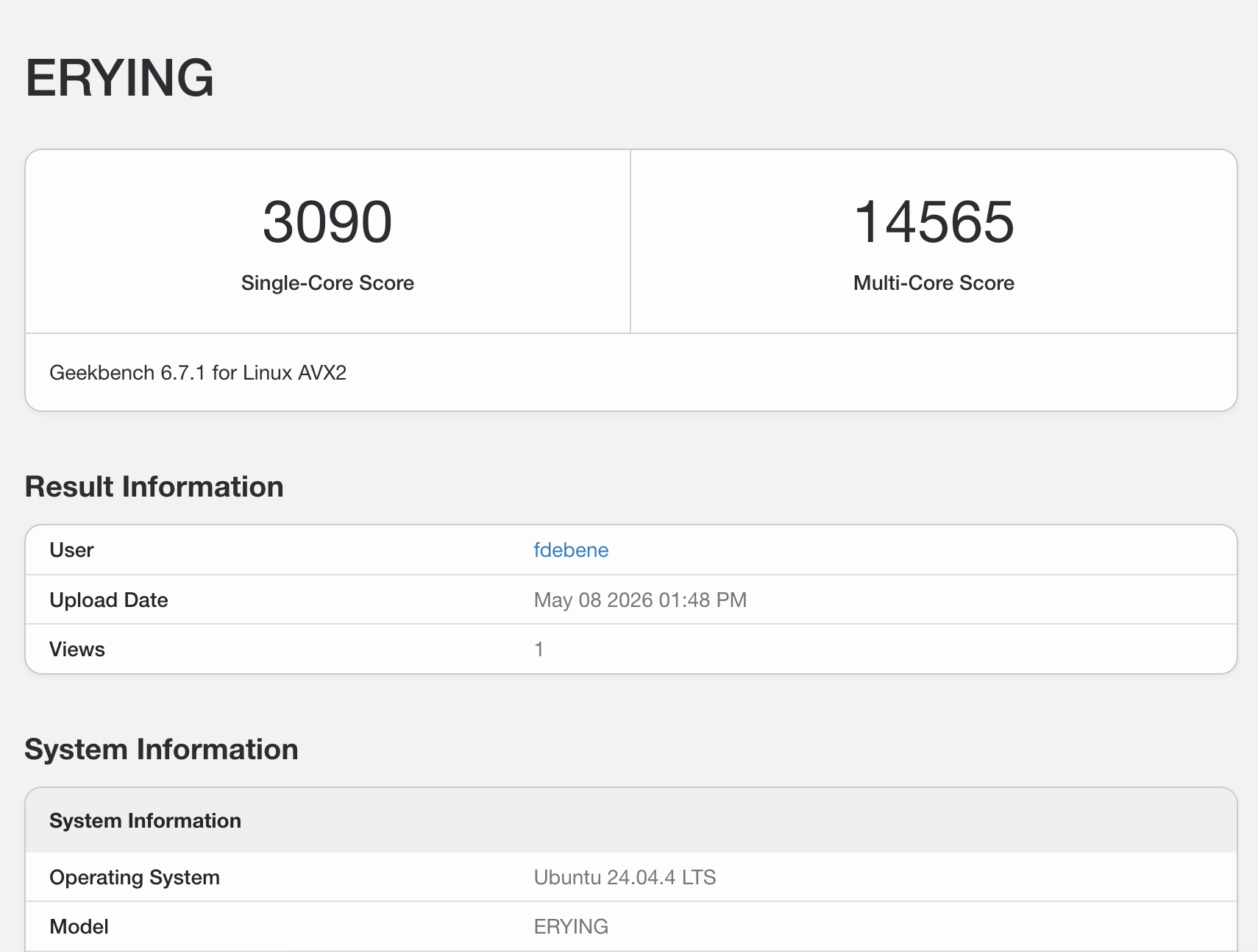This screenshot has width=1258, height=952.
Task: Click the Operating System row label
Action: pyautogui.click(x=135, y=878)
